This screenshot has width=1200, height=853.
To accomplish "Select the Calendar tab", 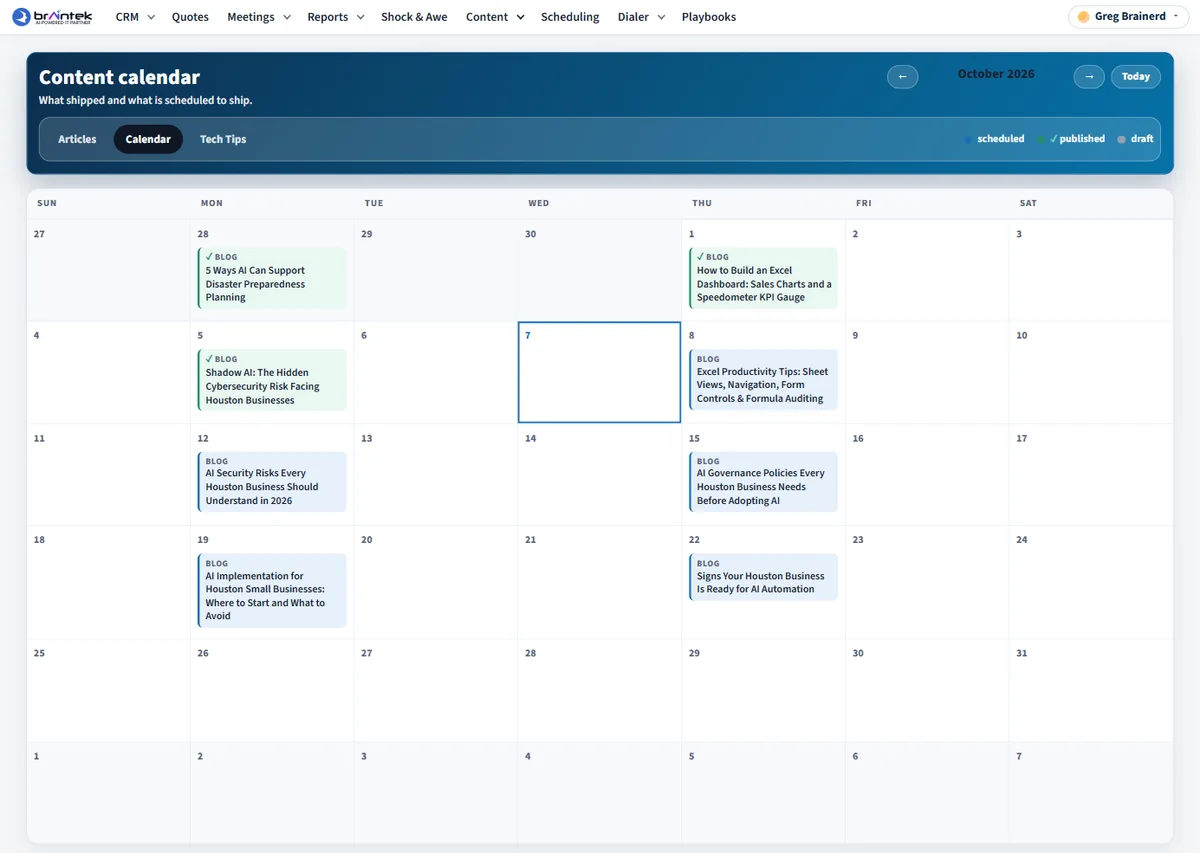I will point(148,139).
